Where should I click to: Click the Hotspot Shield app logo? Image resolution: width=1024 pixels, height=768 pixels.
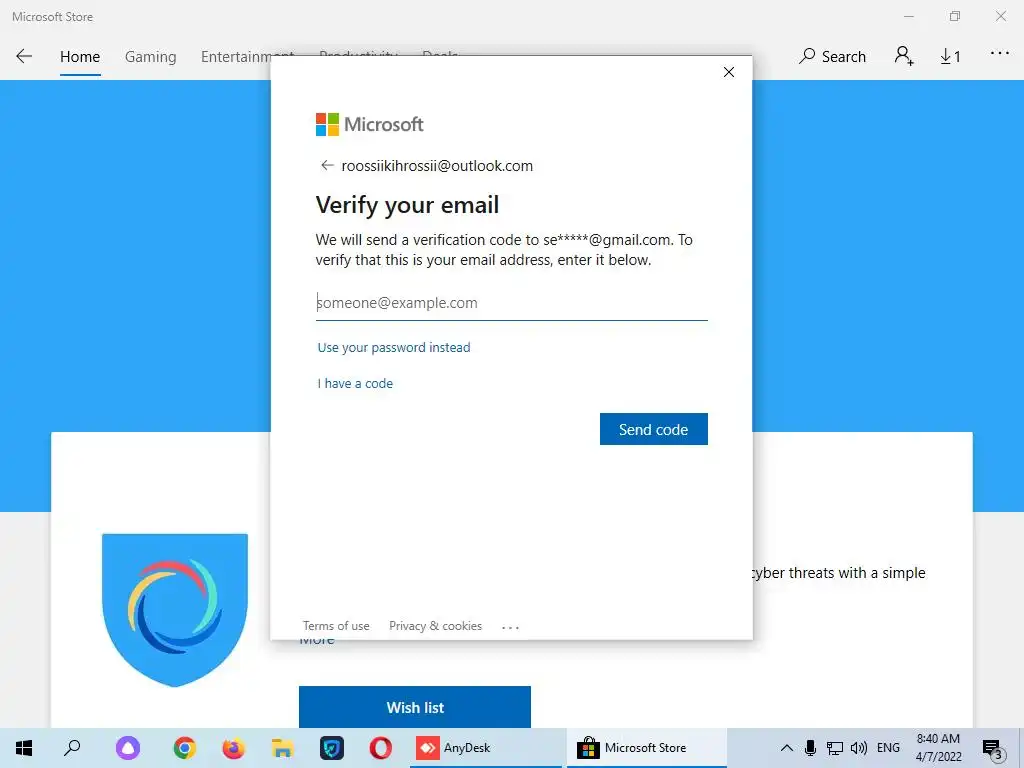[x=175, y=610]
